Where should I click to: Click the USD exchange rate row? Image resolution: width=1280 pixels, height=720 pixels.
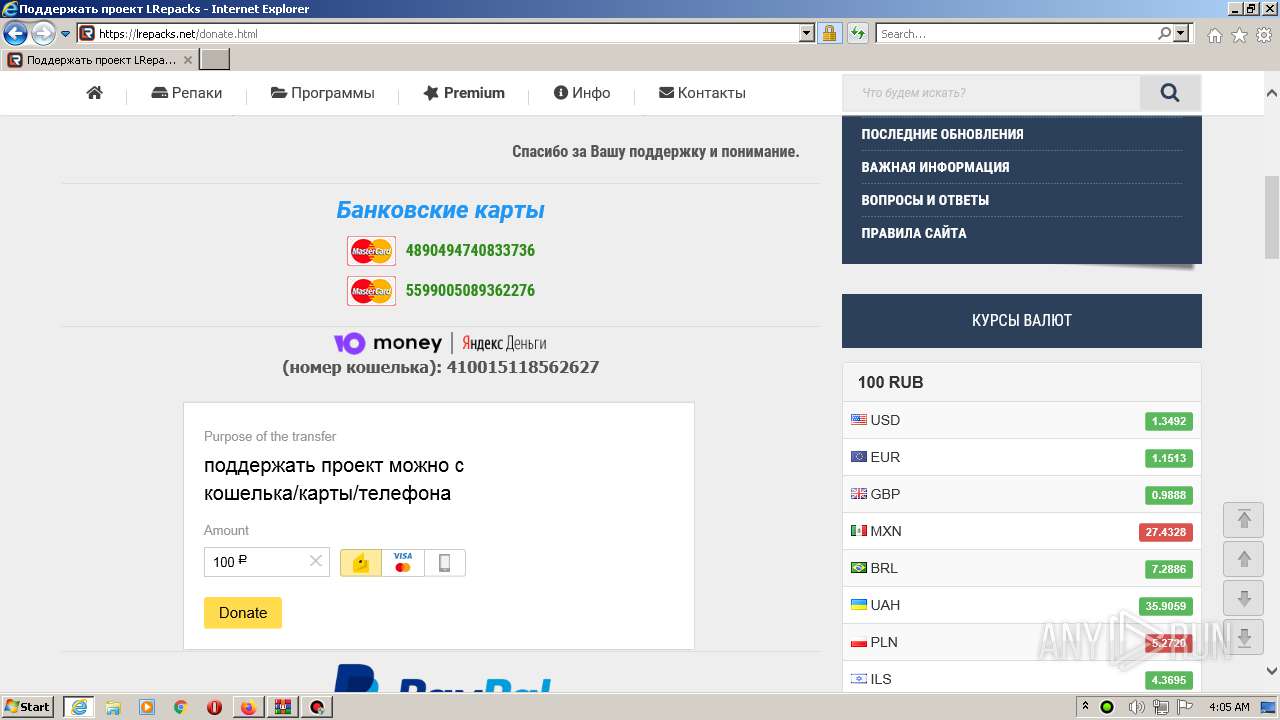[1021, 420]
